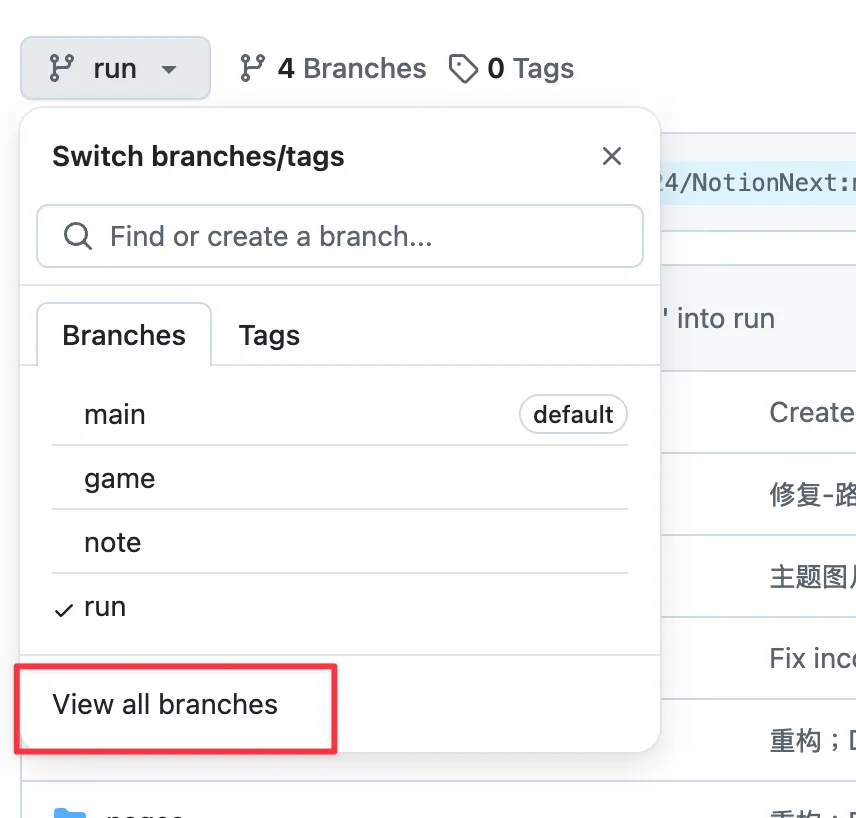Image resolution: width=856 pixels, height=818 pixels.
Task: Open the 4 Branches link
Action: (333, 68)
